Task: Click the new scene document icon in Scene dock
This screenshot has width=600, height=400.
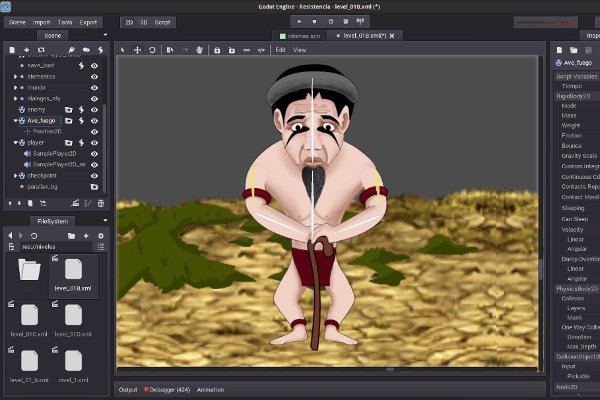Action: (x=12, y=50)
